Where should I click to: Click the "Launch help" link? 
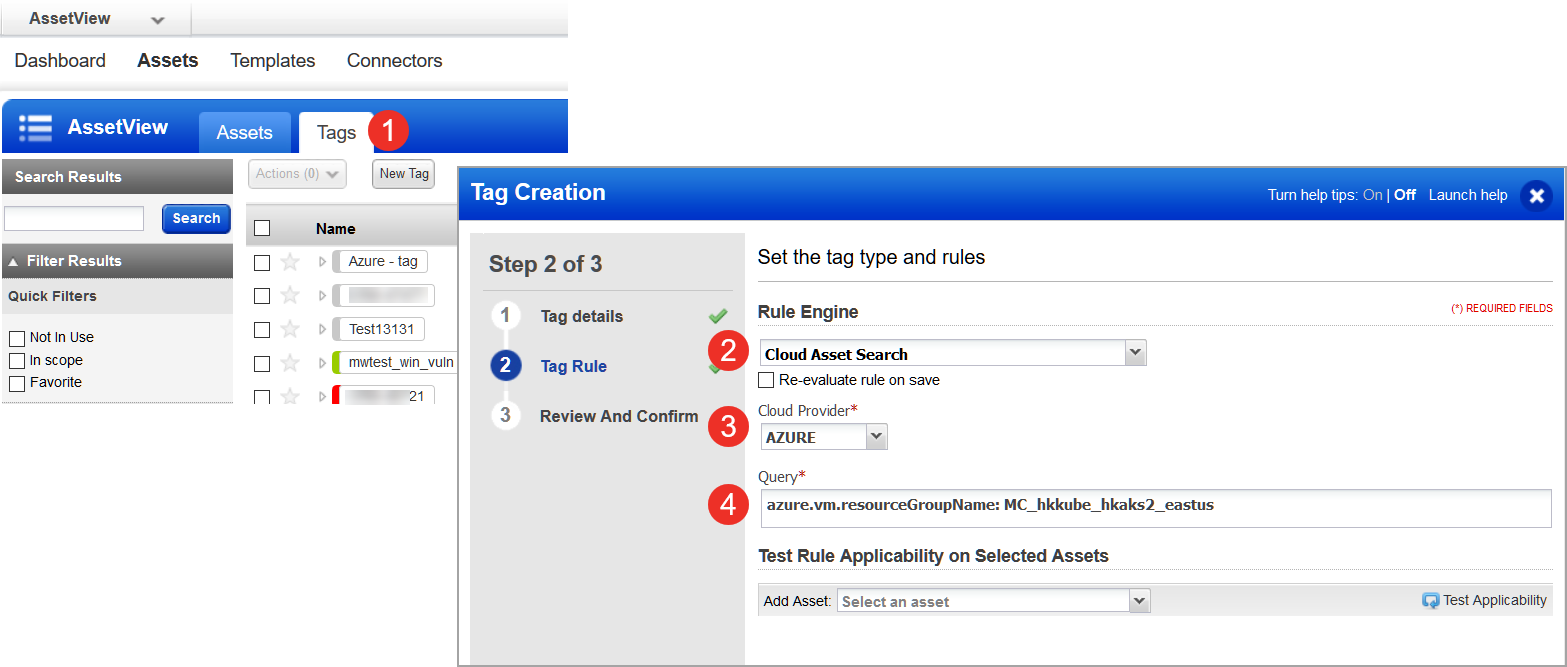1467,195
